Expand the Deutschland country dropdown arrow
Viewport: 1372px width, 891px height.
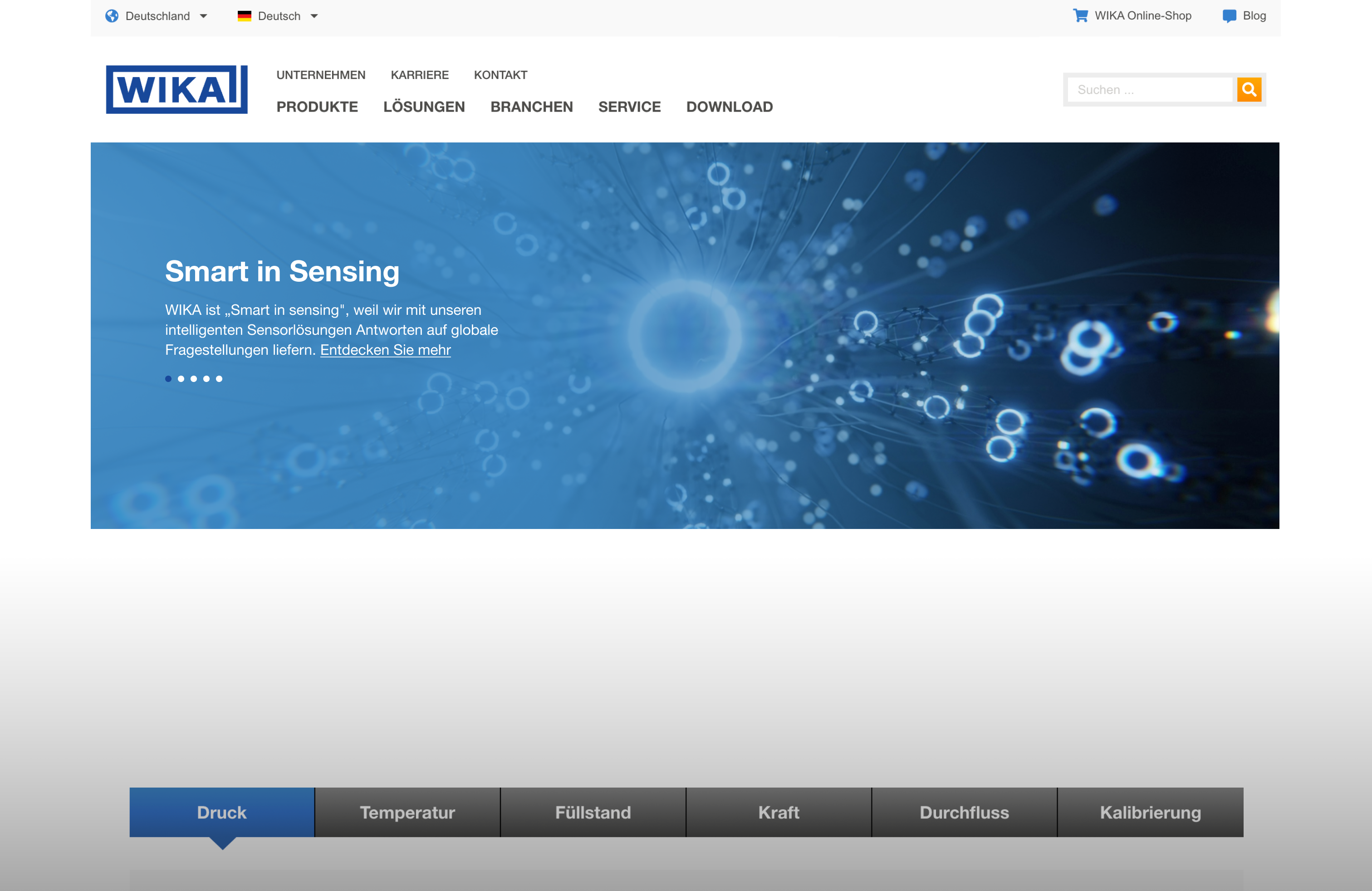(204, 16)
